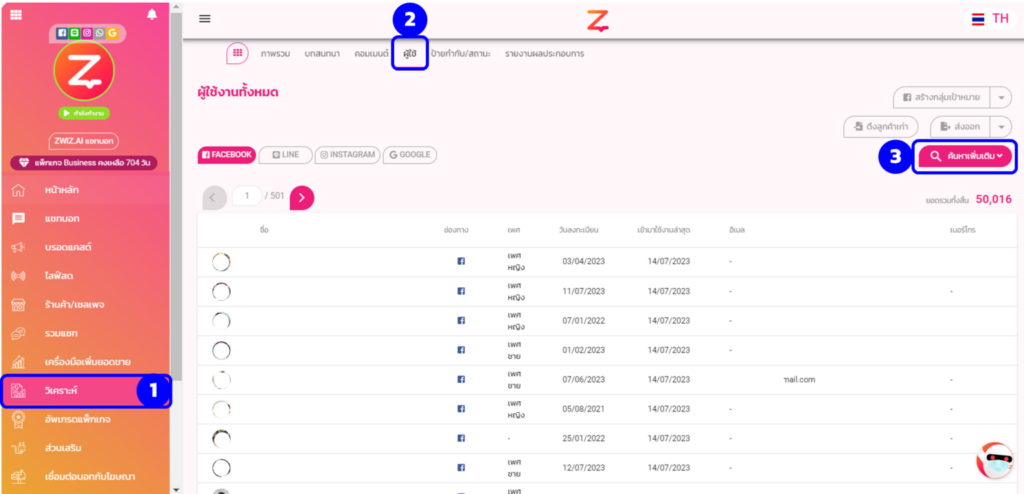Click the page number input field
The height and width of the screenshot is (494, 1024).
245,196
